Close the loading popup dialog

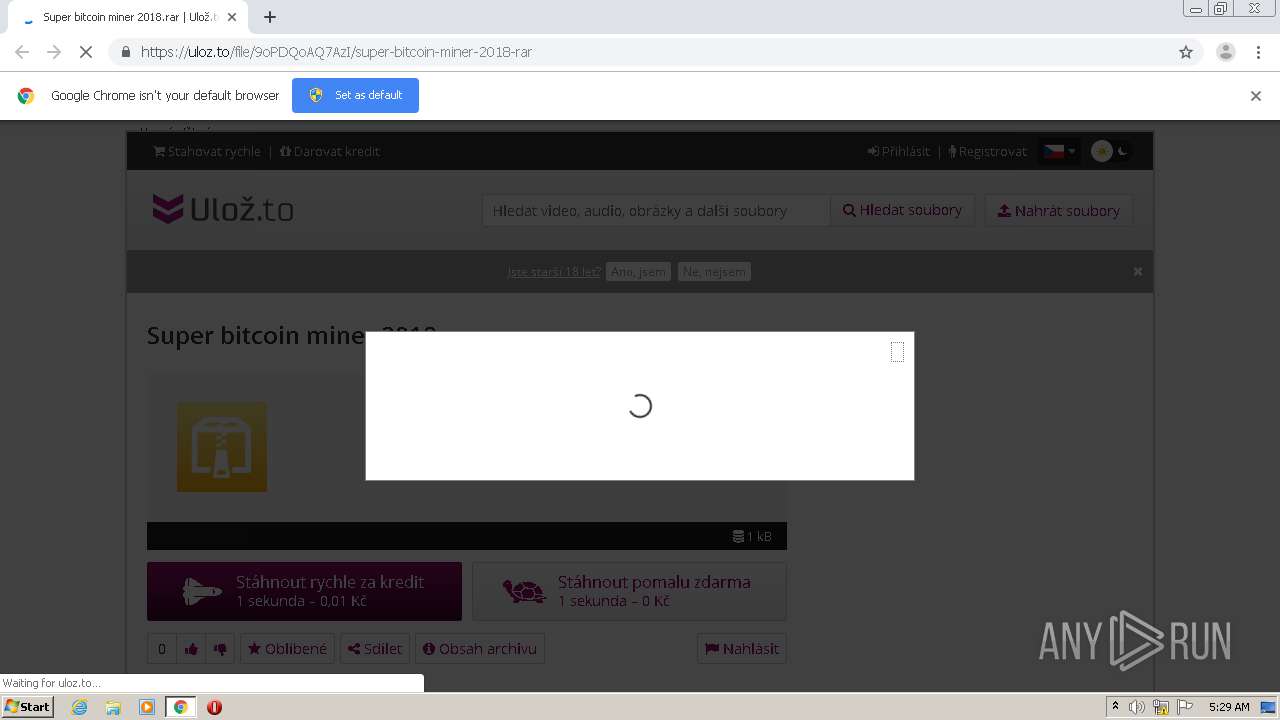tap(897, 352)
